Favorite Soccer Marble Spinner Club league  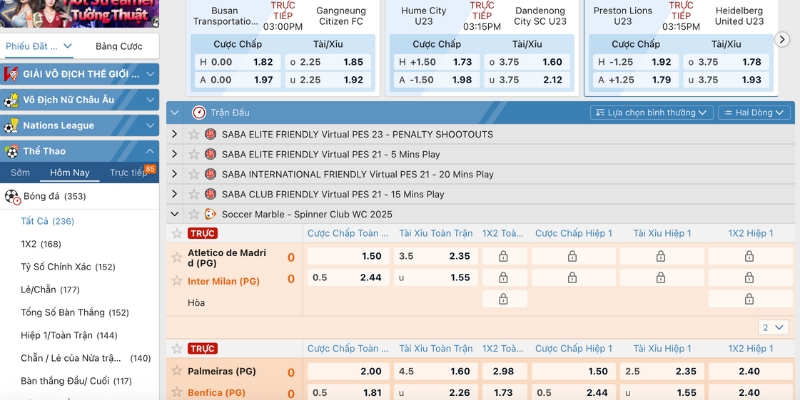(x=194, y=214)
